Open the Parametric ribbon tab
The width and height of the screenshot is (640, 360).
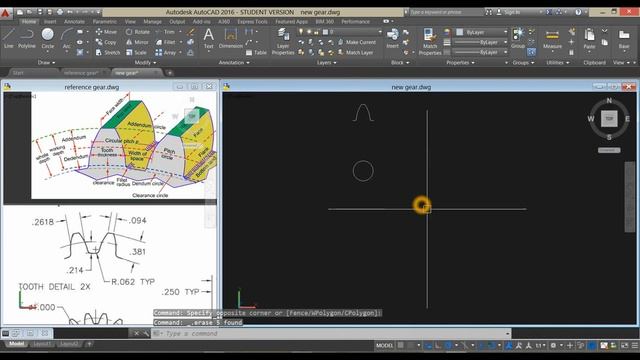click(104, 21)
